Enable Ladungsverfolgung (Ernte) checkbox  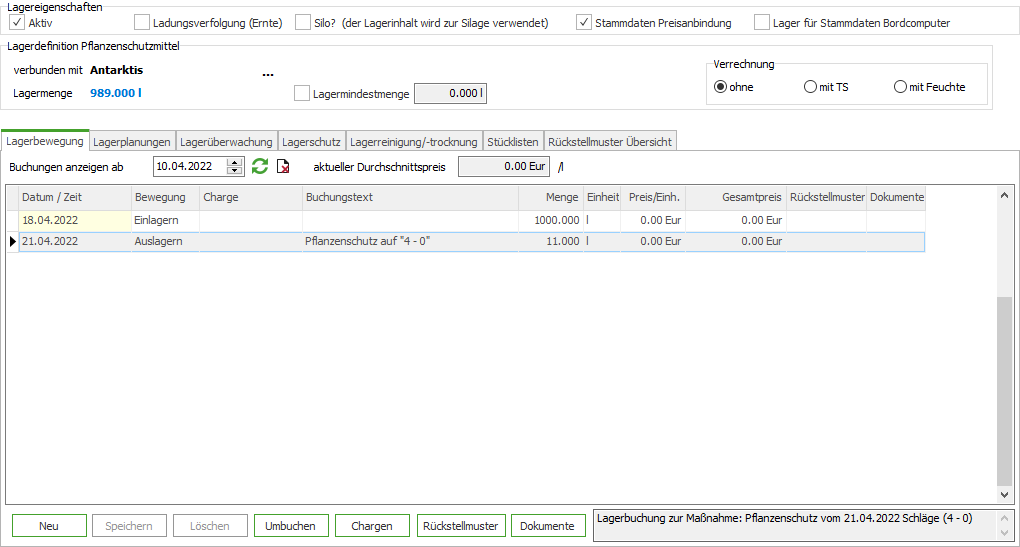pyautogui.click(x=142, y=22)
